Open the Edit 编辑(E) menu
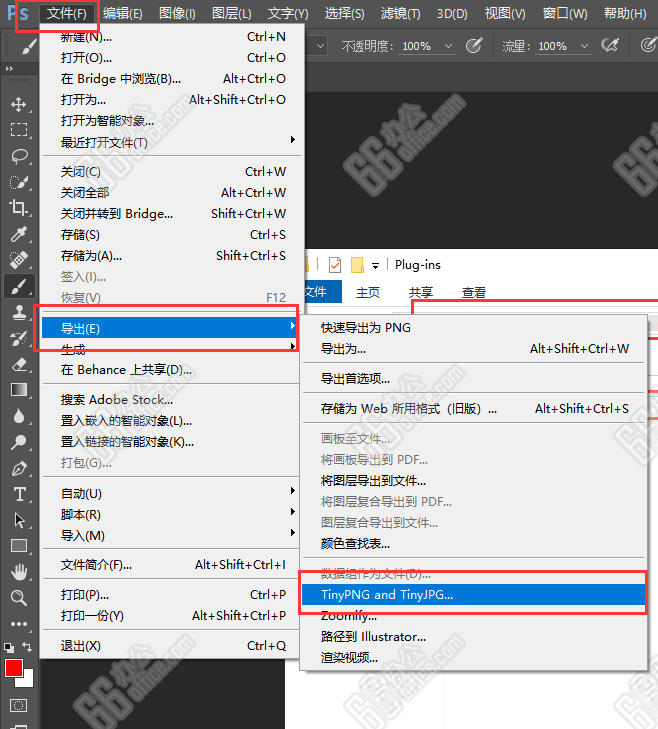Viewport: 658px width, 729px height. tap(123, 13)
